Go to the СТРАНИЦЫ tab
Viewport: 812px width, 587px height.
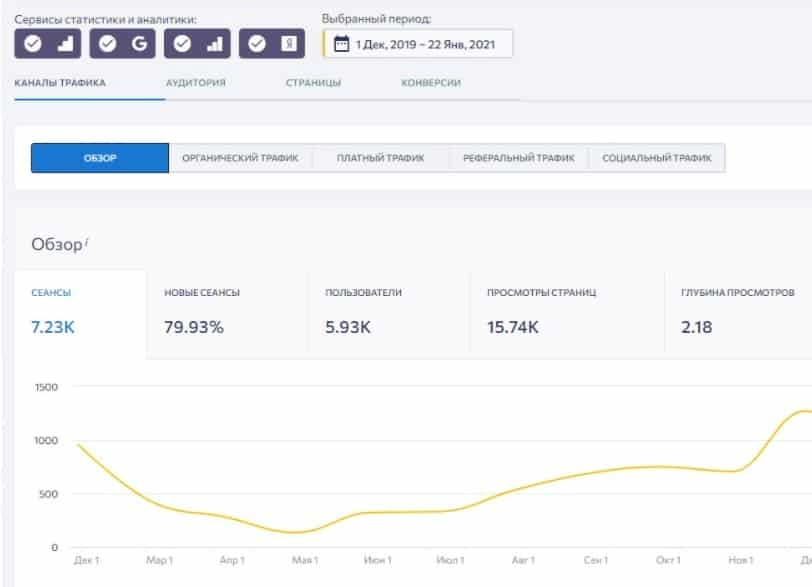pyautogui.click(x=313, y=83)
